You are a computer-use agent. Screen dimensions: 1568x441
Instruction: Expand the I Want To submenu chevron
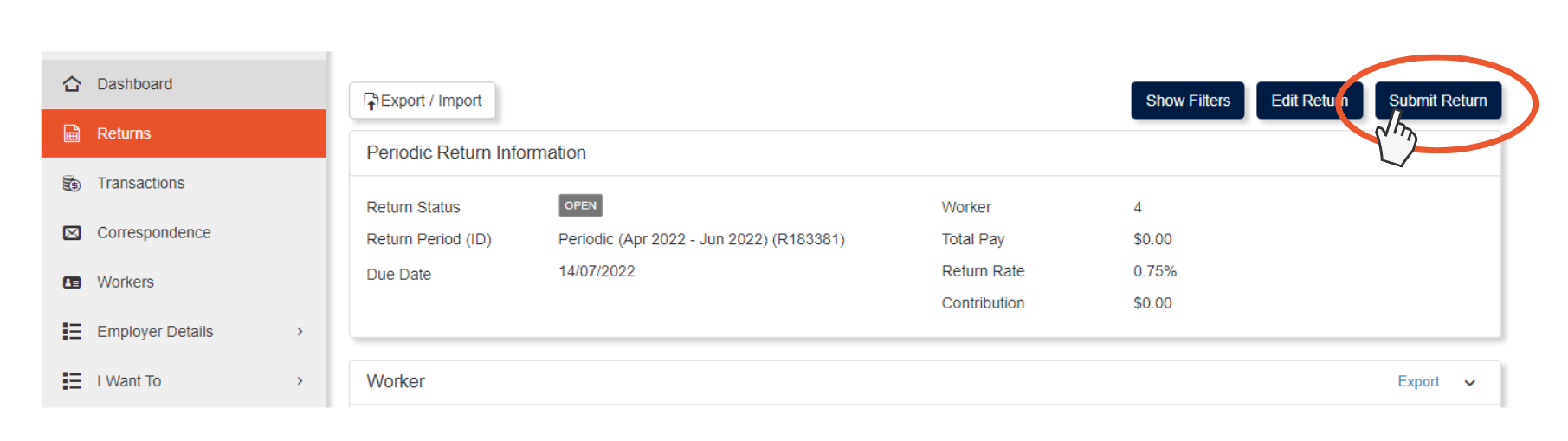300,381
